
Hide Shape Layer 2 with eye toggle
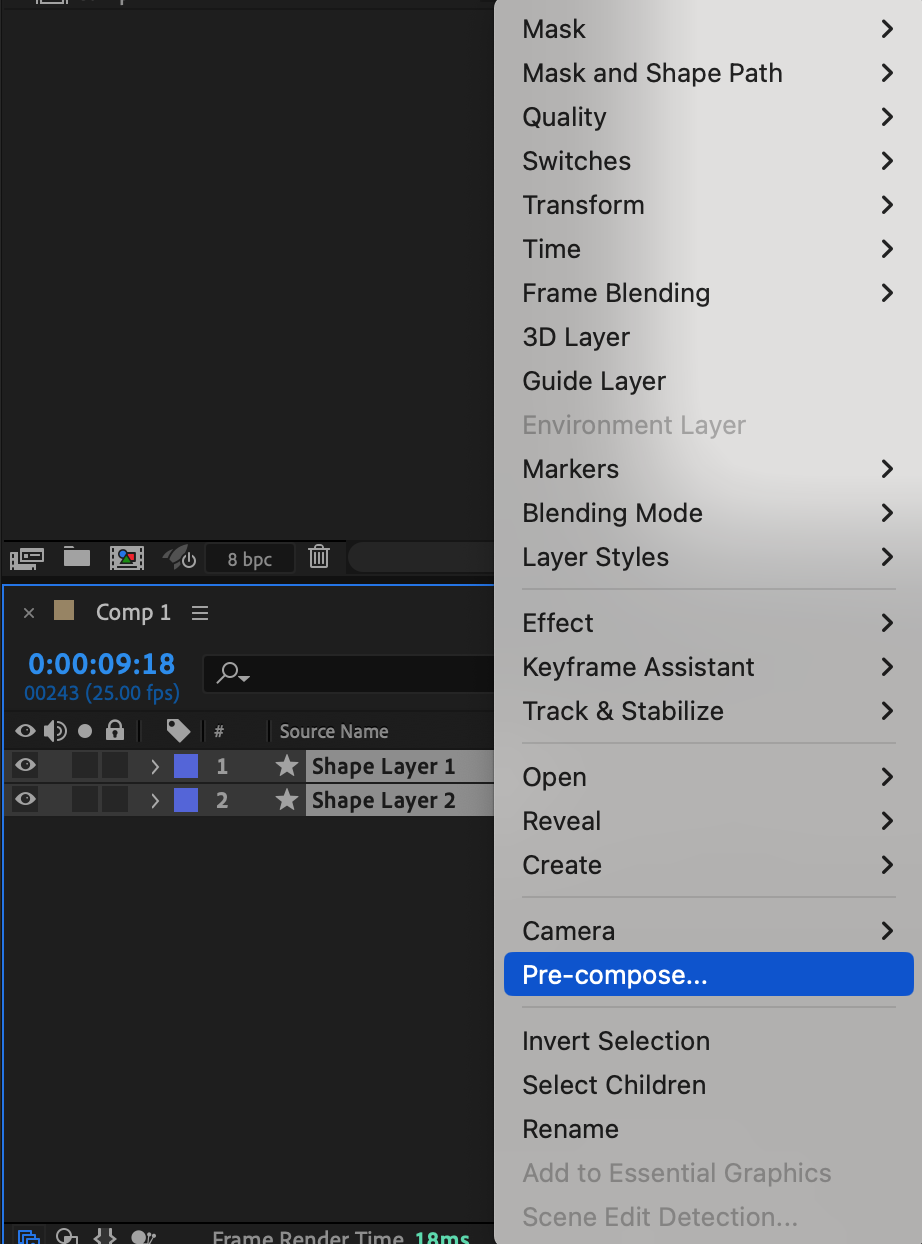(25, 800)
